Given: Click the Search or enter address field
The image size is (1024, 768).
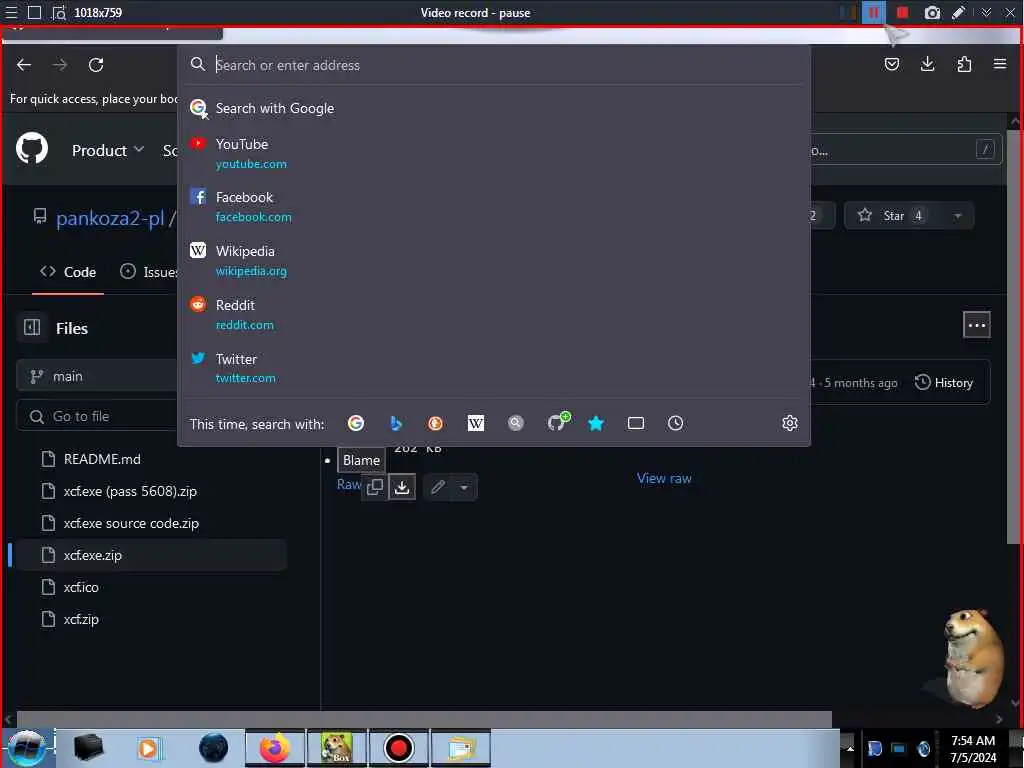Looking at the screenshot, I should [x=496, y=65].
